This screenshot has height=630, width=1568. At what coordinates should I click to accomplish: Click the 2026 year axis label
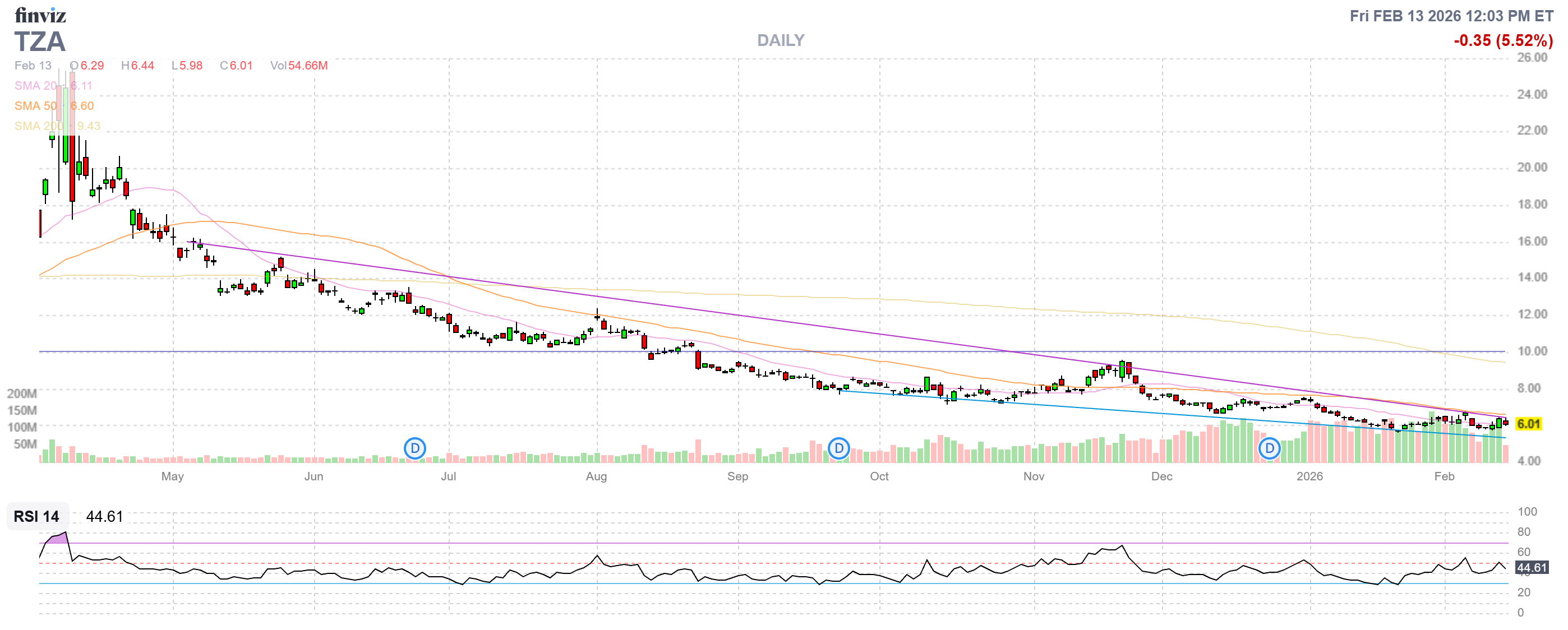coord(1309,476)
